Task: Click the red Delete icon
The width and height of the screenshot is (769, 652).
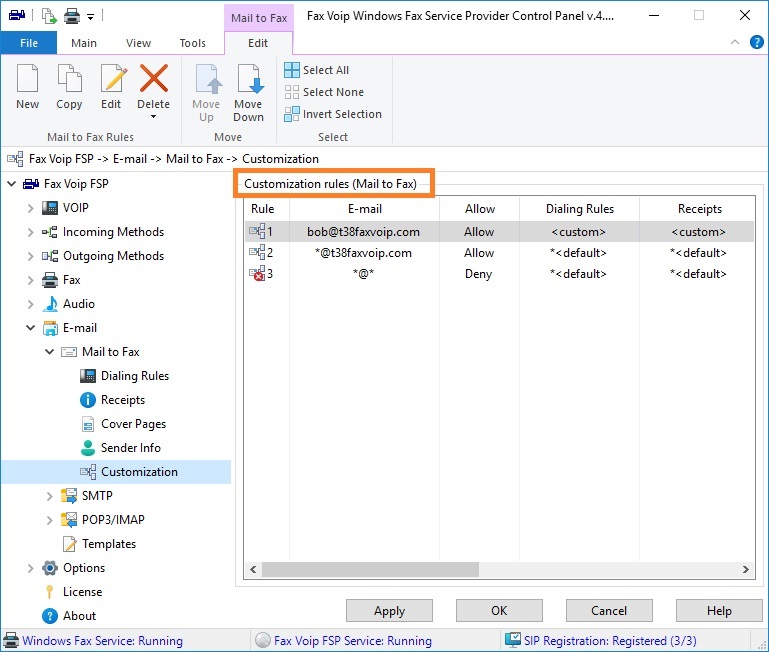Action: pos(154,78)
